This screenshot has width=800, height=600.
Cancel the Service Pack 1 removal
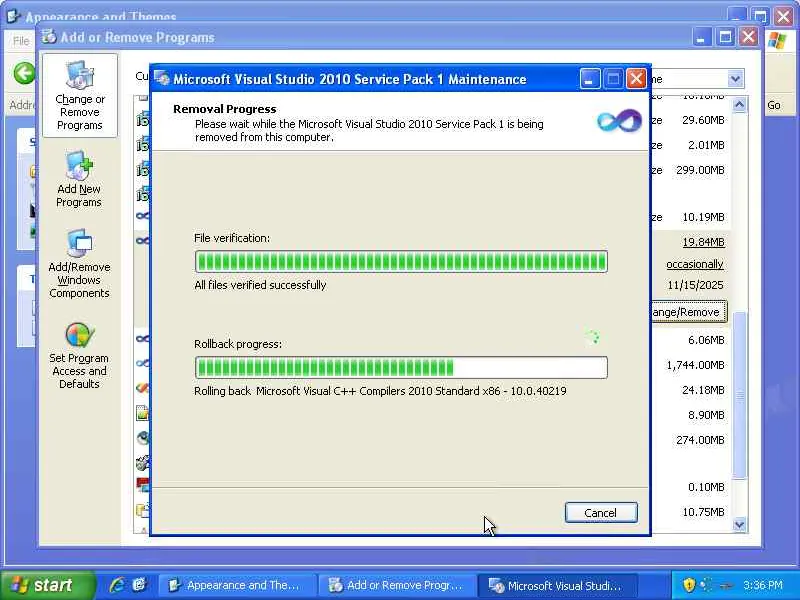click(x=601, y=513)
